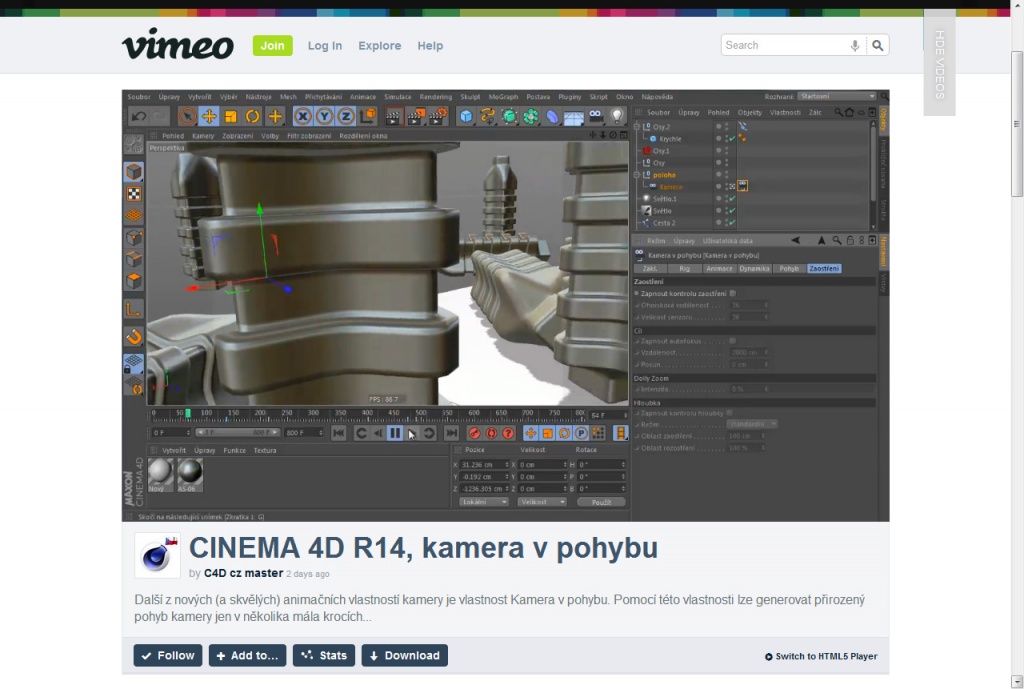Click the green Join button
1024x689 pixels.
pyautogui.click(x=272, y=46)
